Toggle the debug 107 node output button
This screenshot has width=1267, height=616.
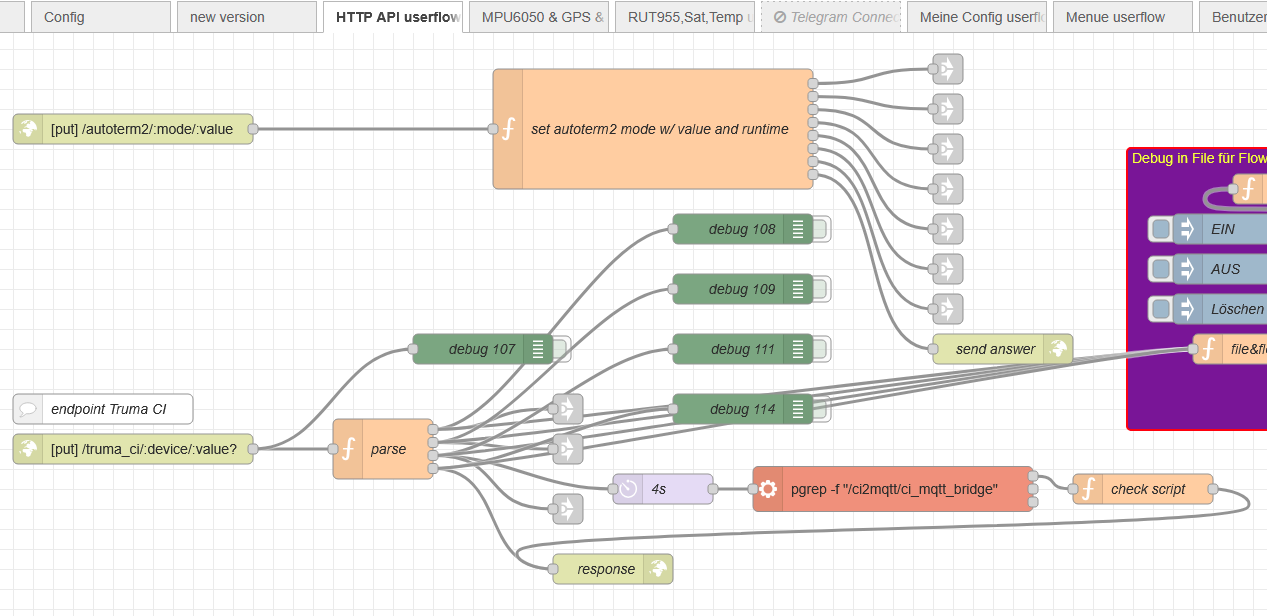tap(561, 349)
